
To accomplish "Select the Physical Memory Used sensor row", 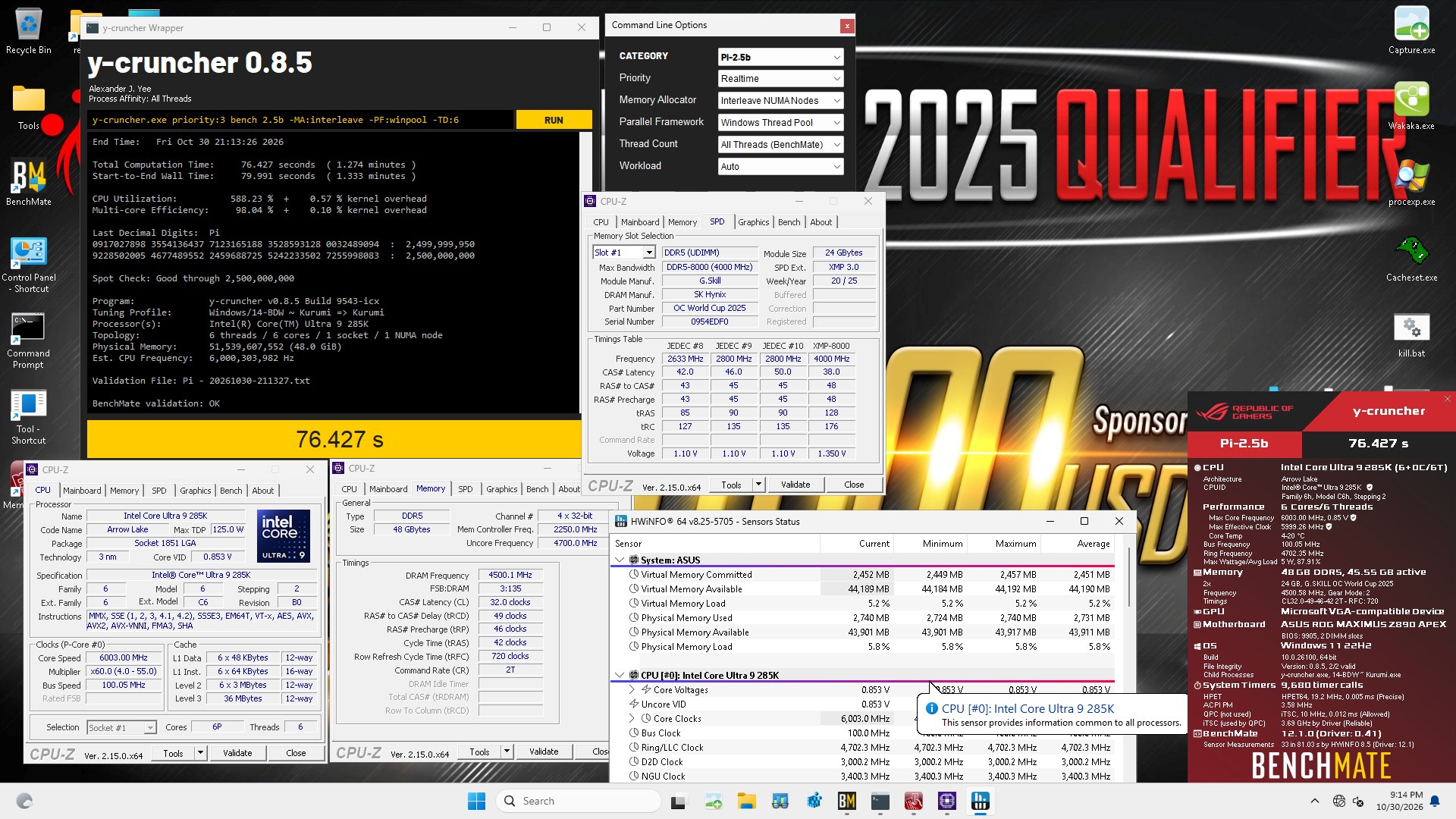I will pyautogui.click(x=863, y=617).
